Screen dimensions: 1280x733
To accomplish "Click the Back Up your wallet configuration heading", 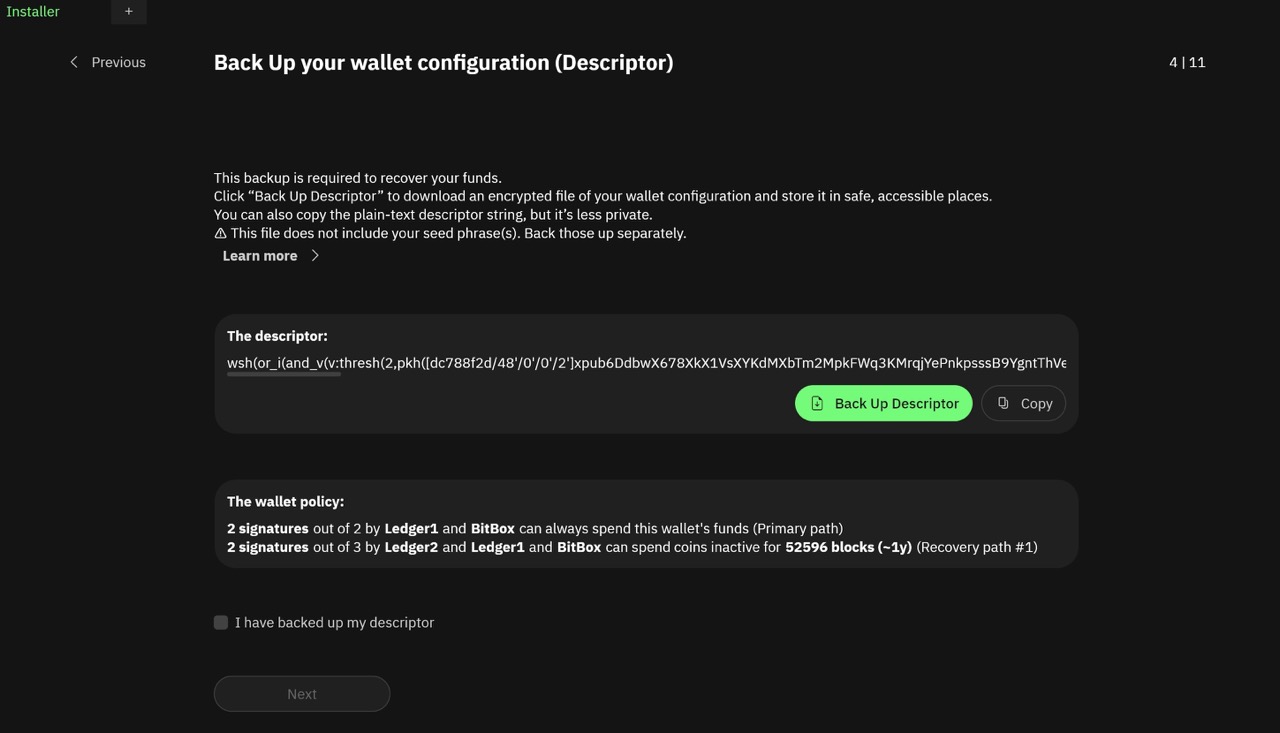I will 443,62.
